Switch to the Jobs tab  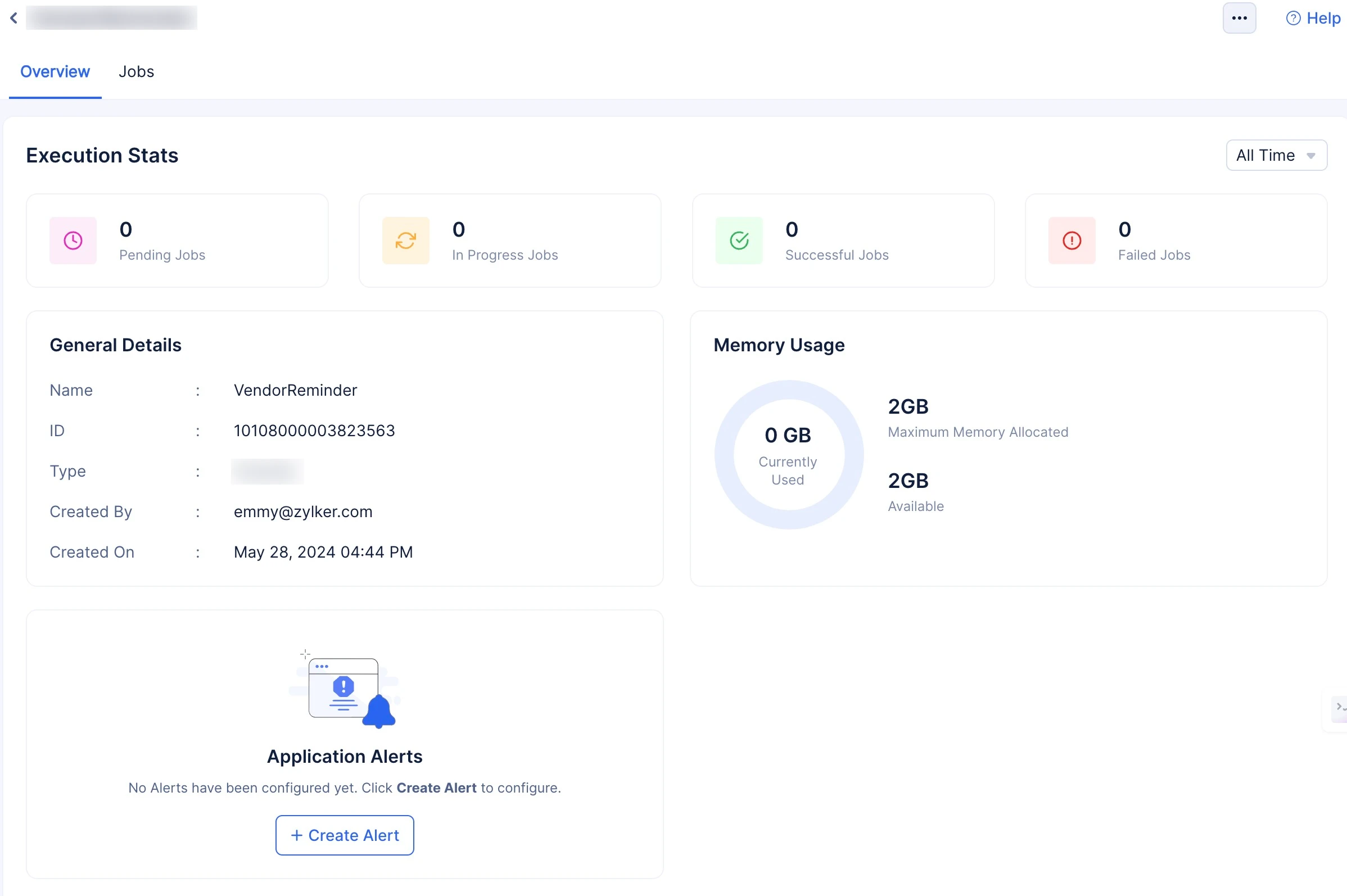tap(136, 71)
